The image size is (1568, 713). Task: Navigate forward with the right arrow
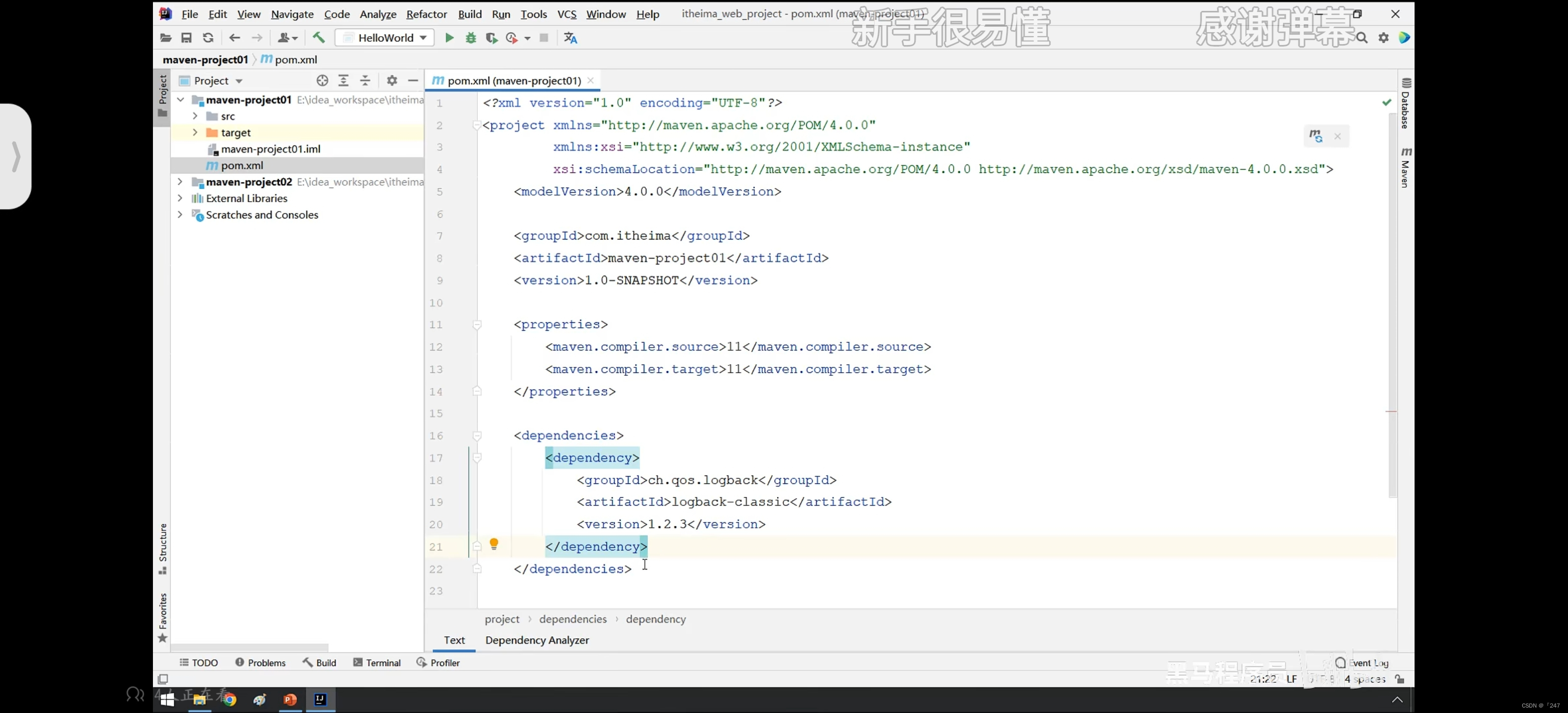(257, 38)
